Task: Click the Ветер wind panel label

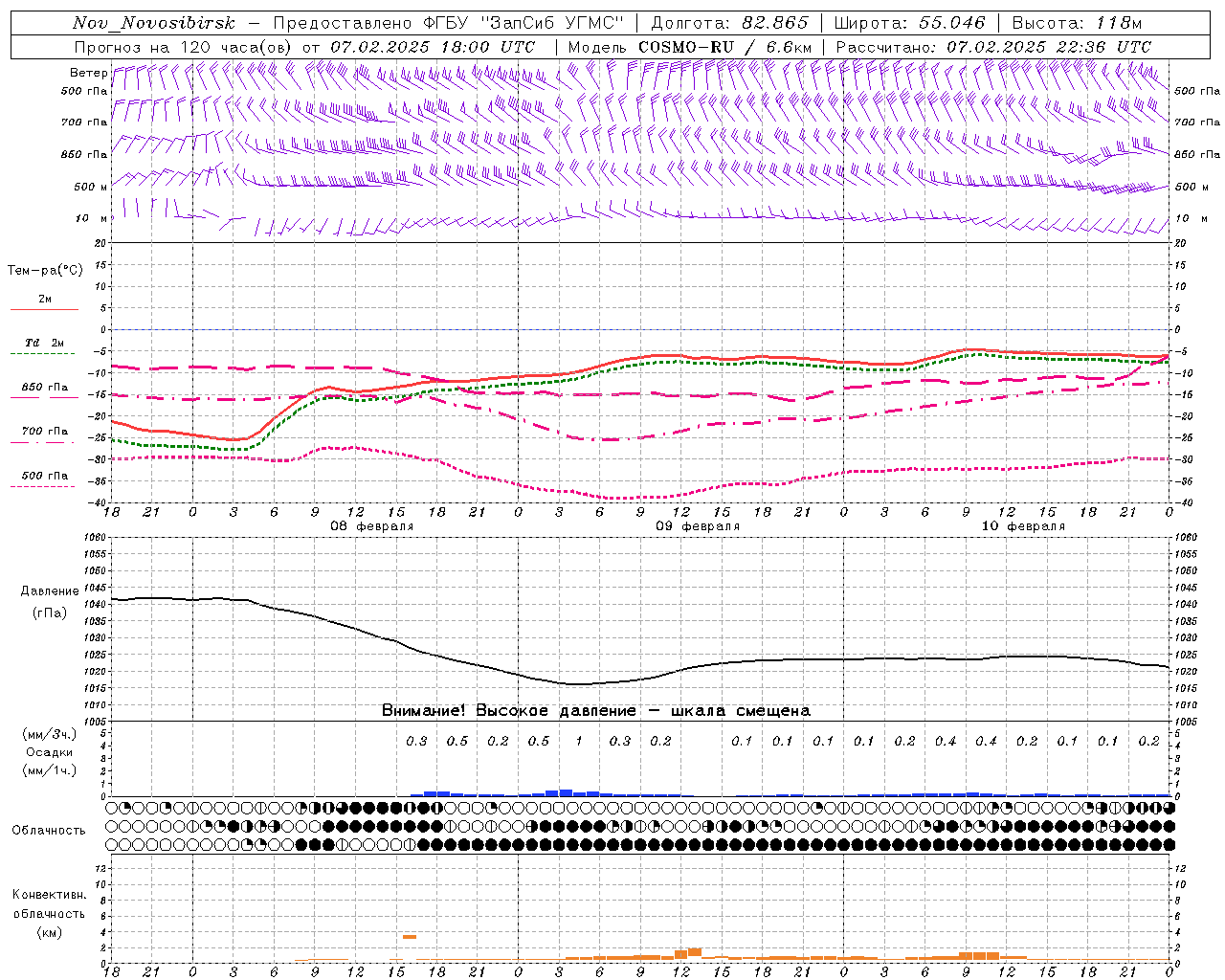Action: pyautogui.click(x=88, y=73)
